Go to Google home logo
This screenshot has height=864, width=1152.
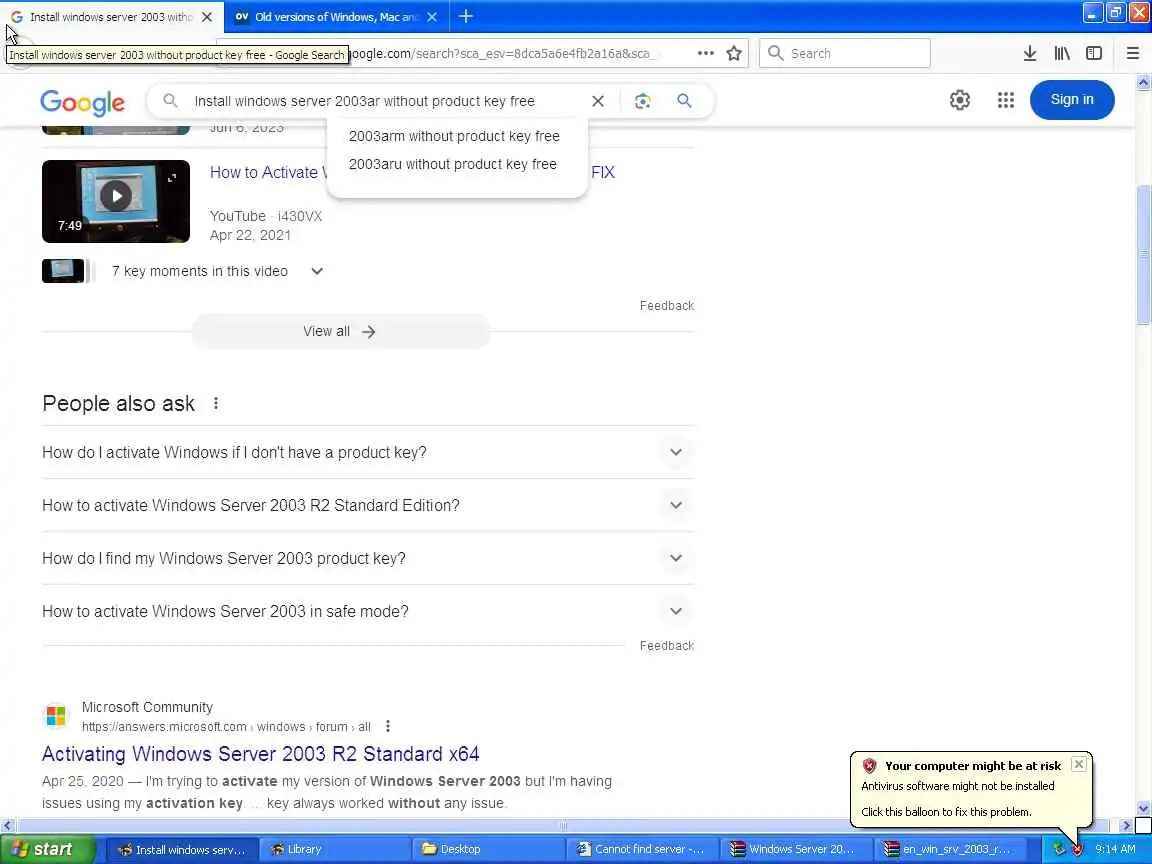[82, 102]
